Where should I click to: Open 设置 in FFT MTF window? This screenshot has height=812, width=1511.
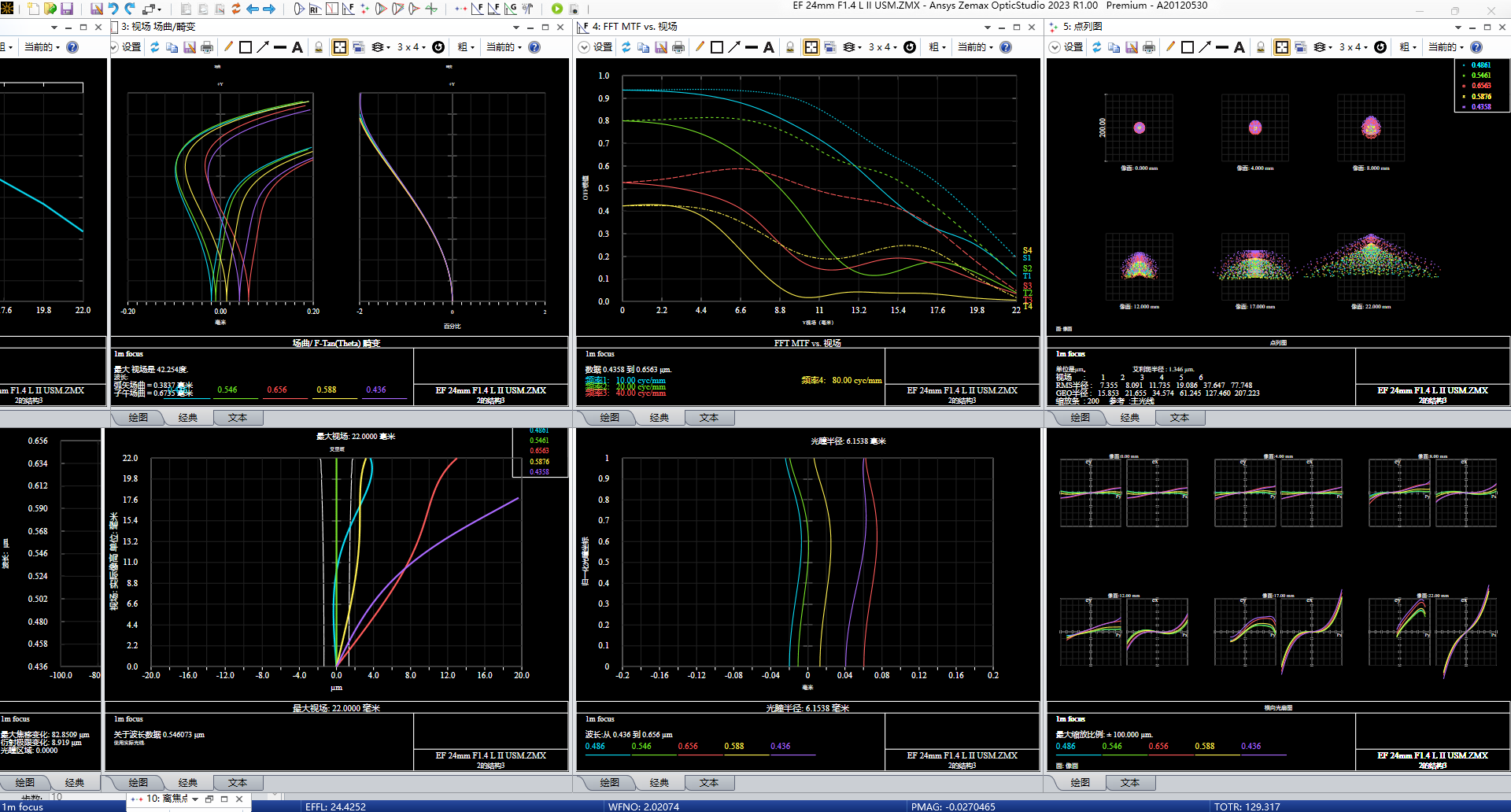pyautogui.click(x=603, y=47)
